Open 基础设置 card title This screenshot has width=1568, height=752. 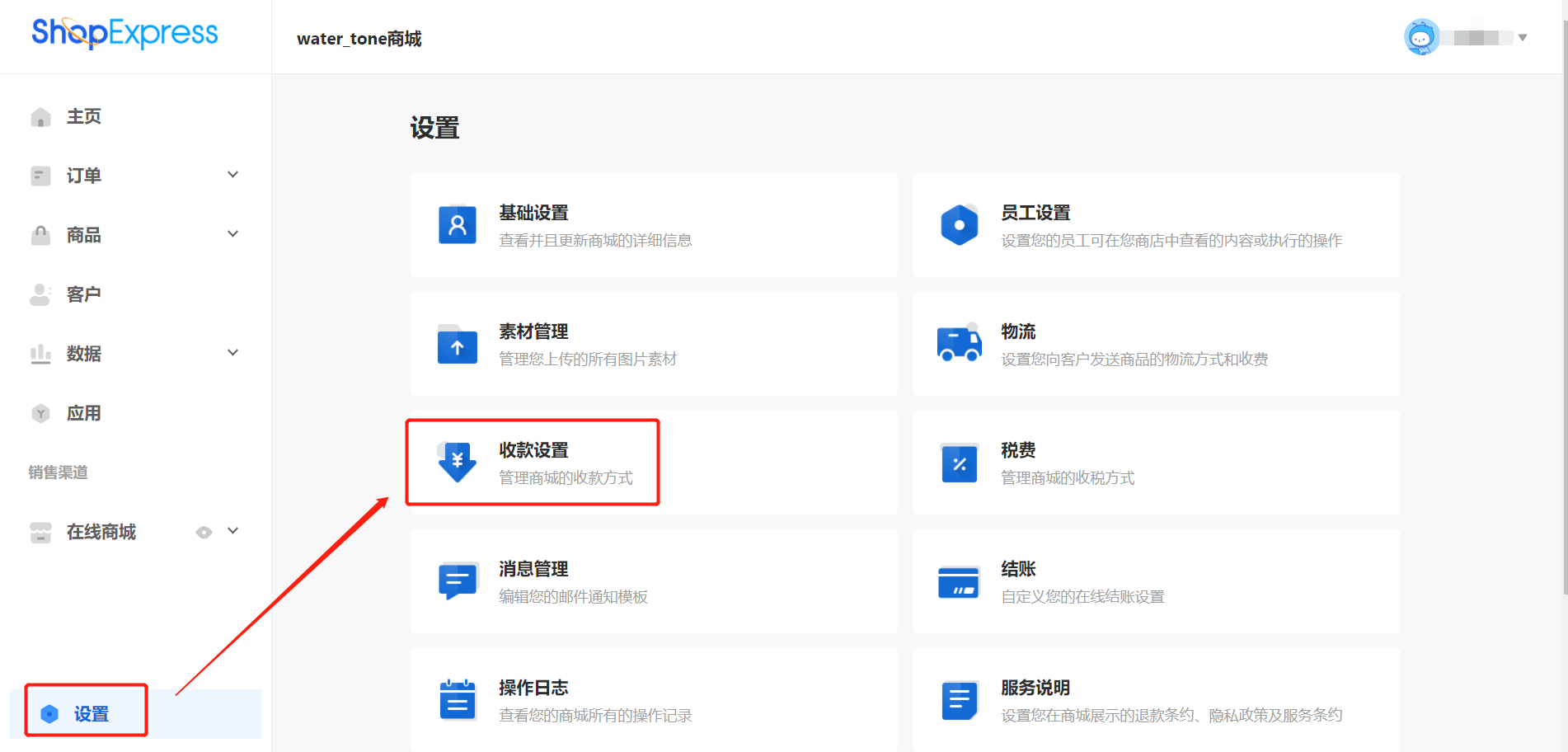[533, 213]
